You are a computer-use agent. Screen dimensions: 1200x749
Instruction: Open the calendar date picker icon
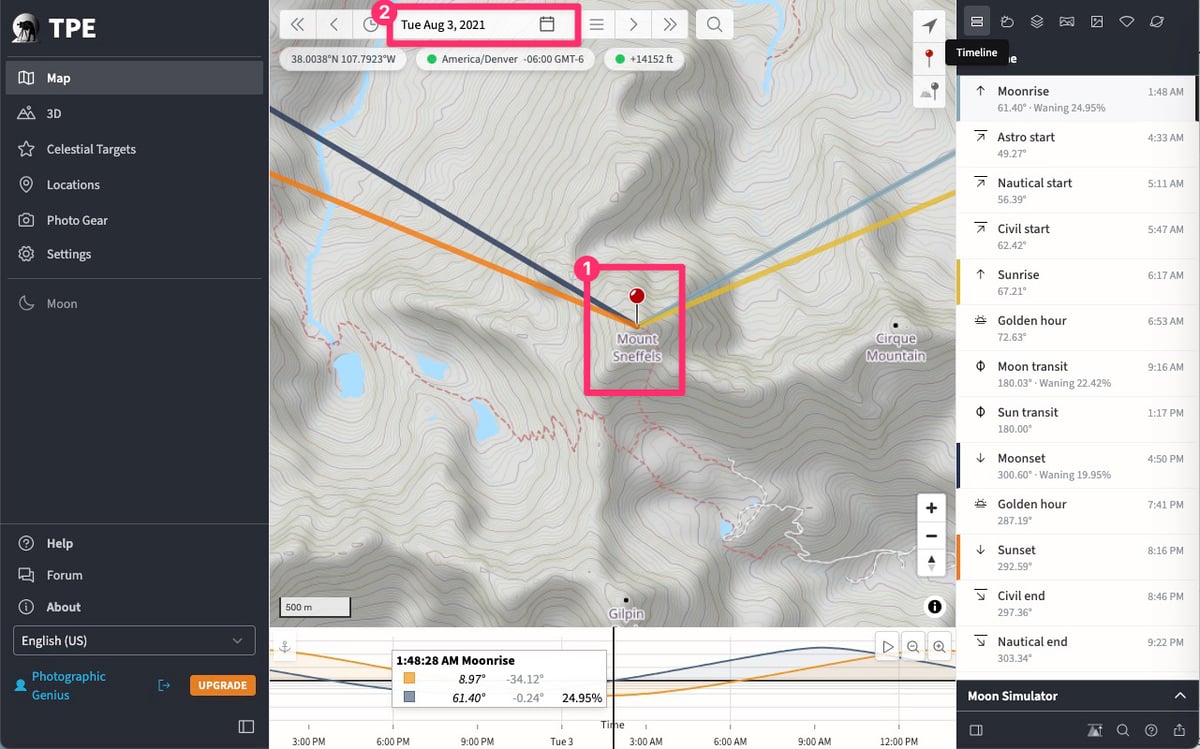[547, 24]
